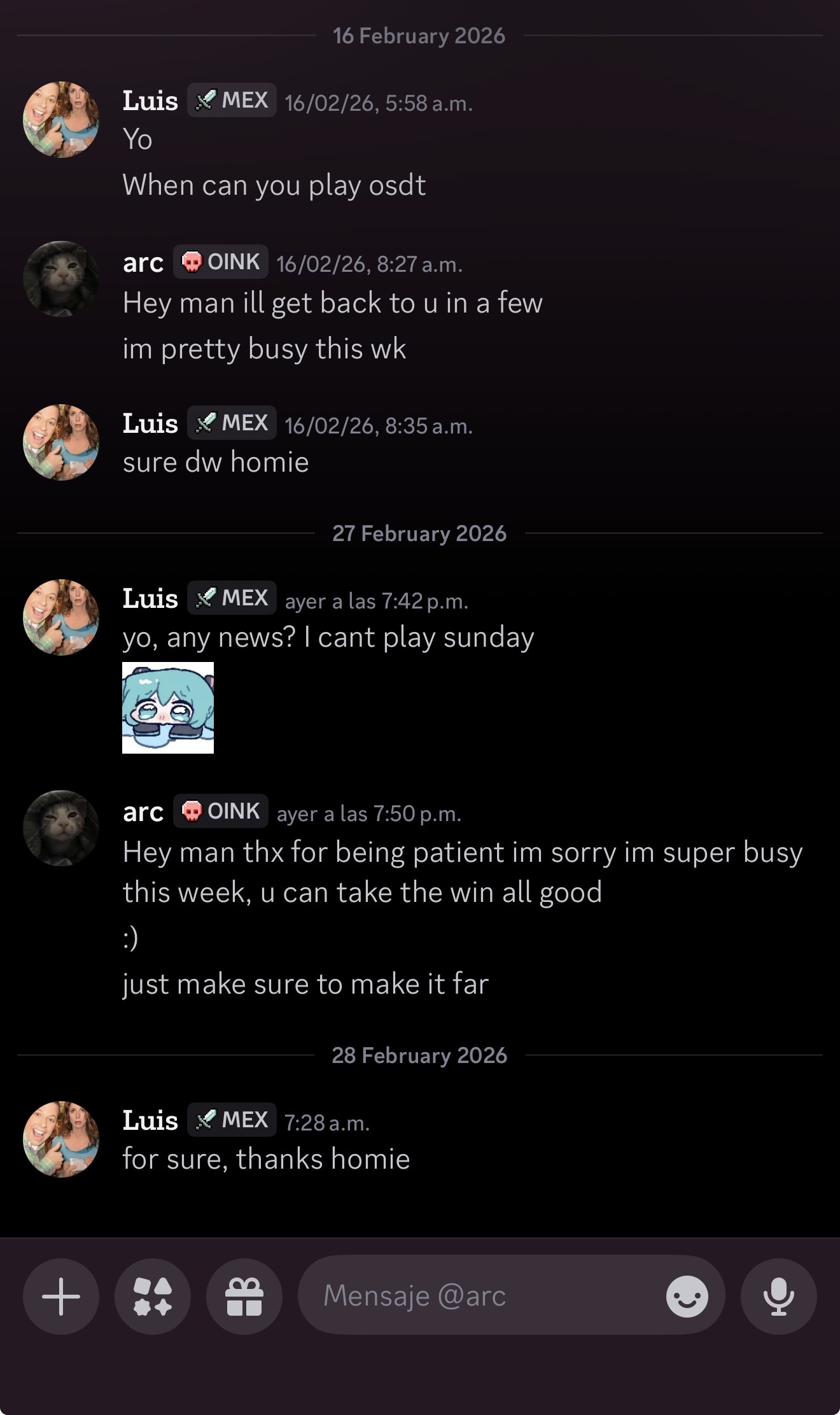Tap arc's avatar on the 7:50 p.m. message
Image resolution: width=840 pixels, height=1415 pixels.
[61, 828]
